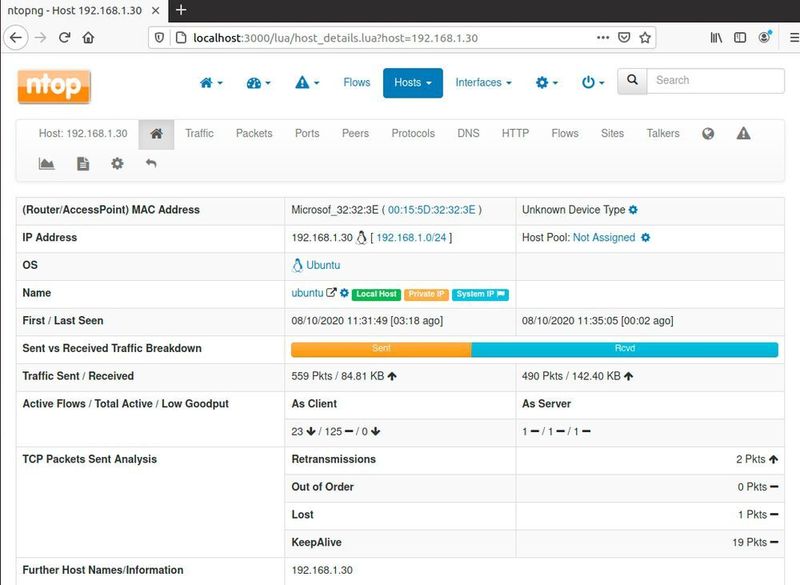Click the gear beside Host Pool Not Assigned
Screen dimensions: 800x585
pos(644,238)
